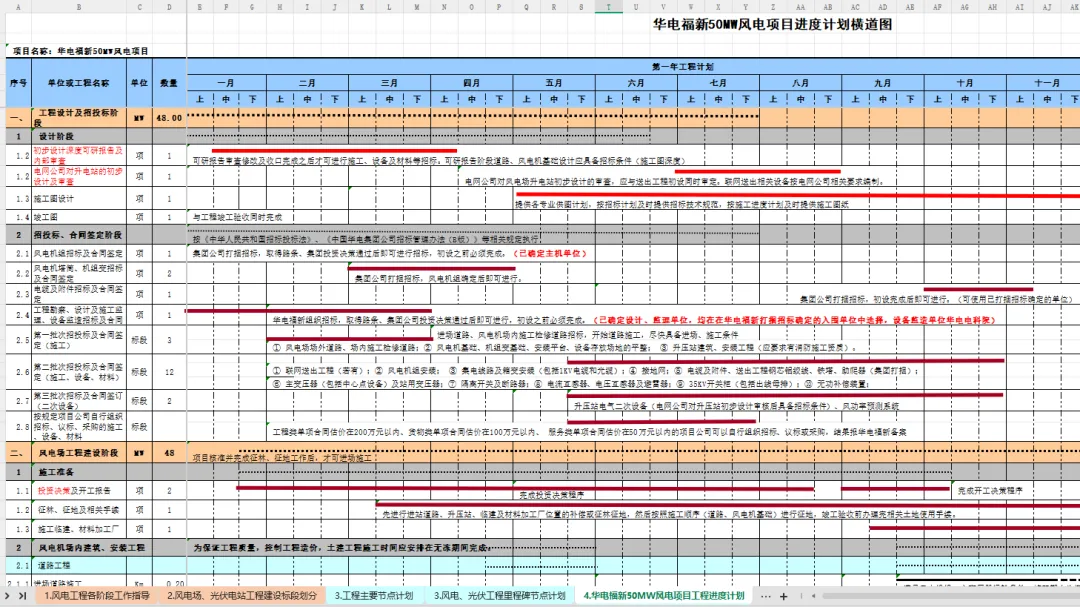The width and height of the screenshot is (1080, 607).
Task: Click the cell 招投标、合同签定阶段
Action: click(79, 235)
